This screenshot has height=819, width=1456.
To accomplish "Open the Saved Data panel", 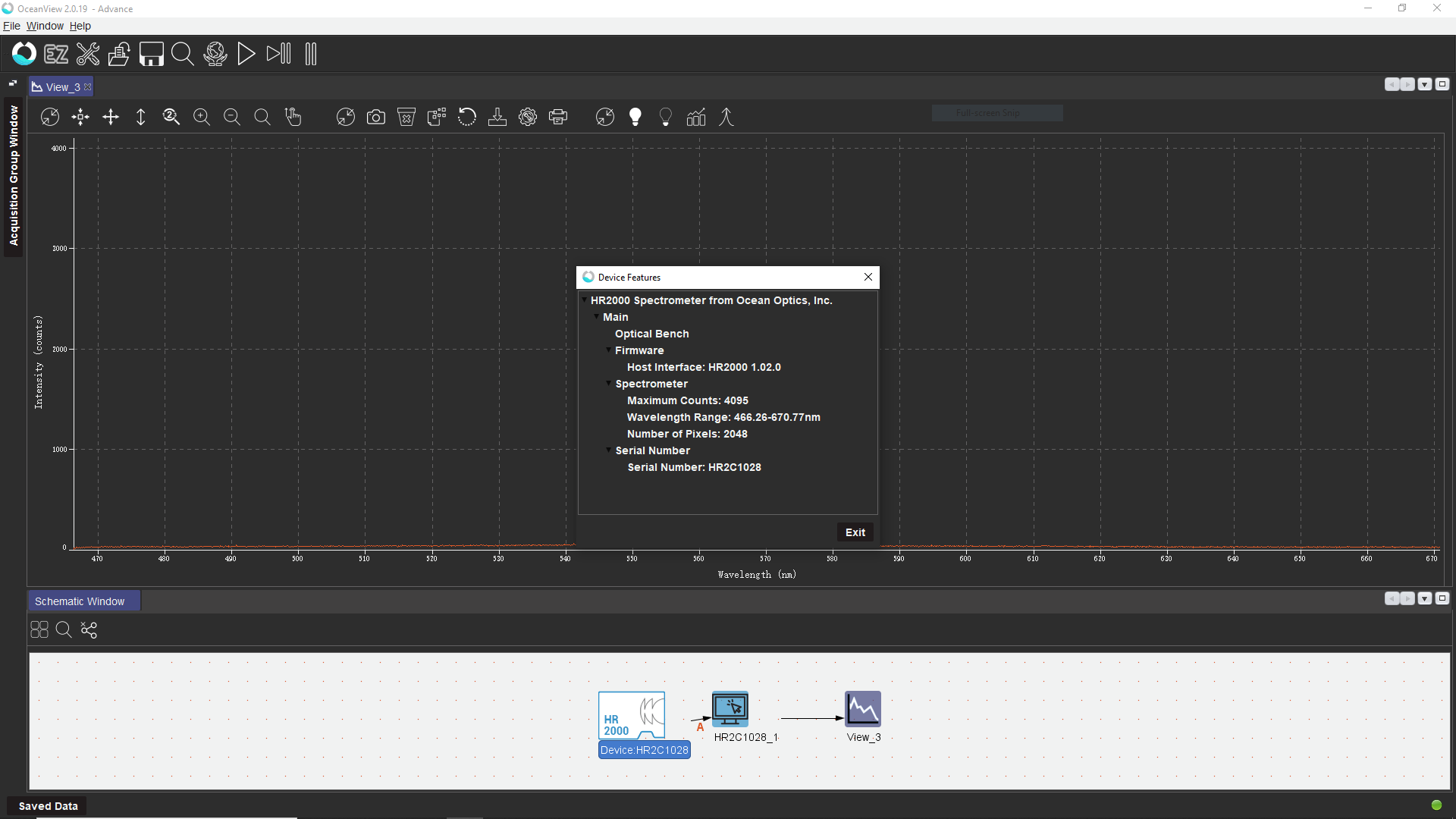I will 48,806.
